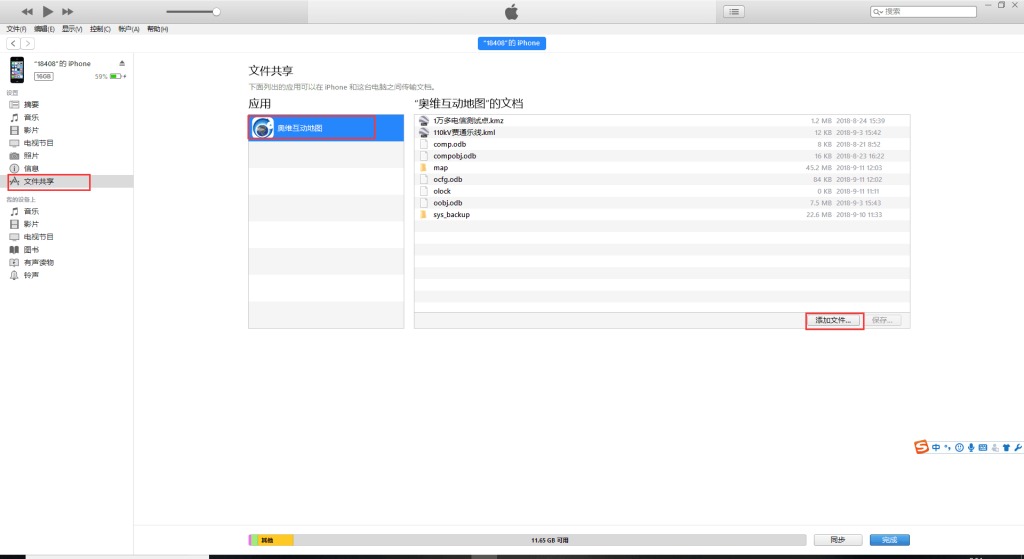
Task: Select 文件共享 in the settings sidebar
Action: click(40, 182)
